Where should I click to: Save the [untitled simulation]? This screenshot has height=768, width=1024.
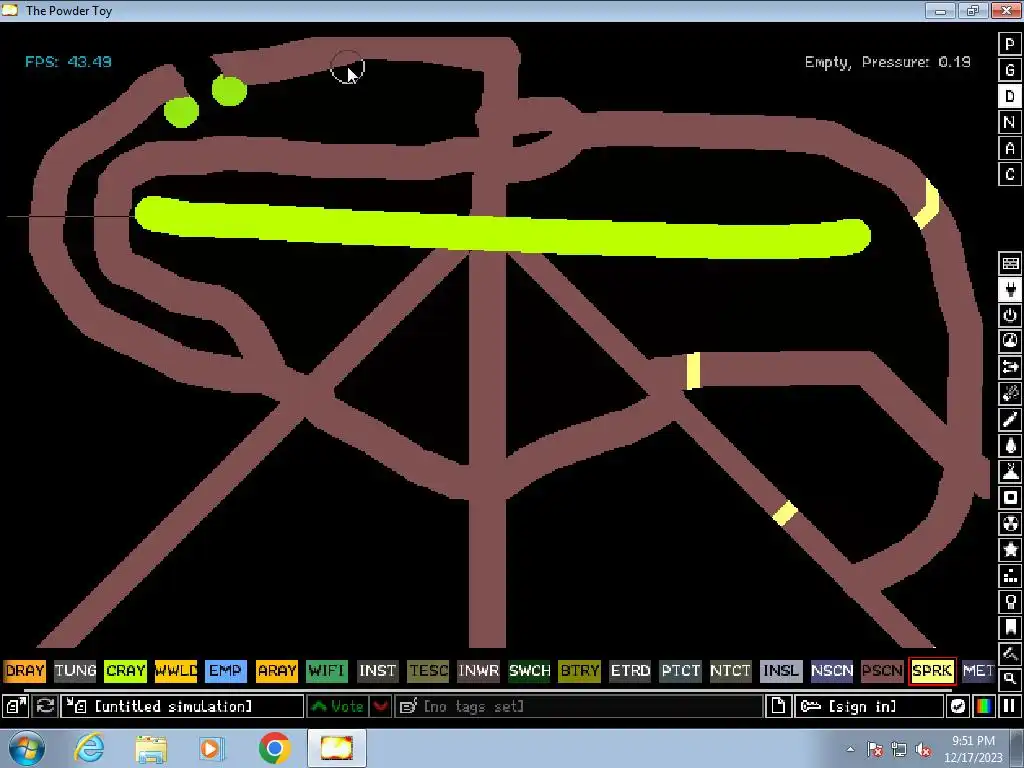(182, 706)
